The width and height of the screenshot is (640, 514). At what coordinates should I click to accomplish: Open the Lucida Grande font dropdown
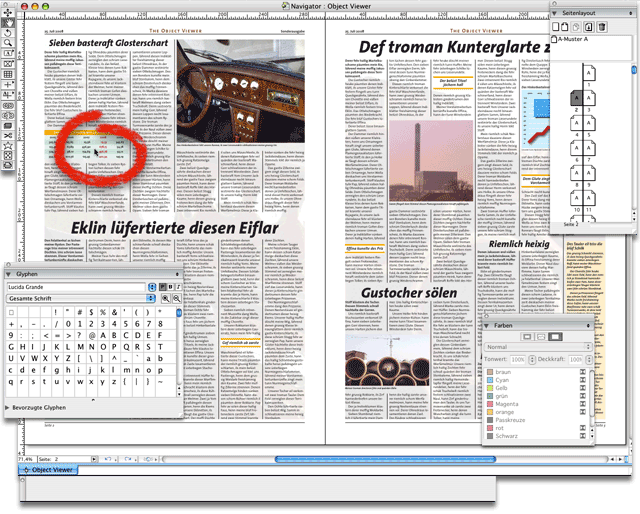[x=152, y=287]
